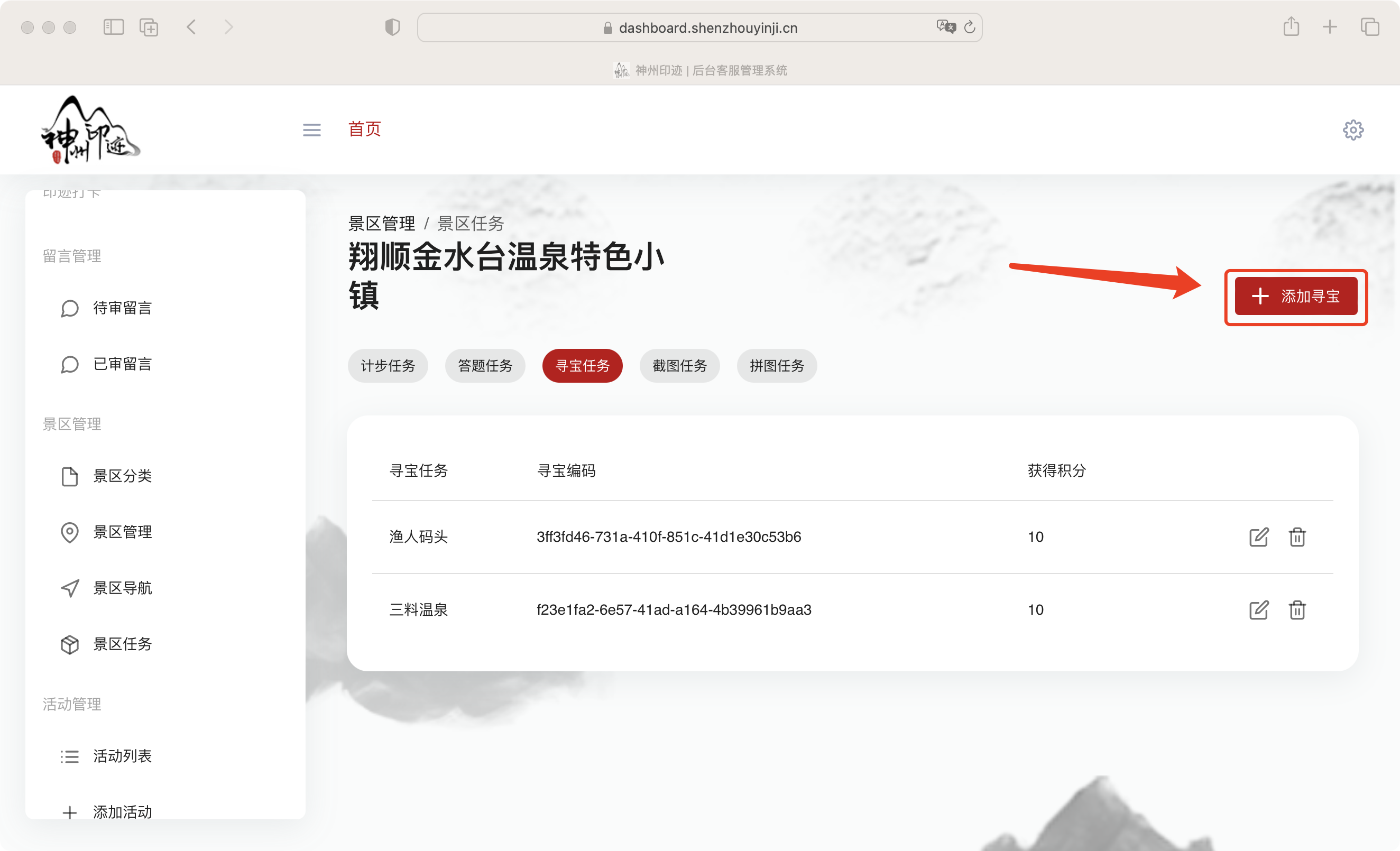Open the sidebar hamburger menu icon
Image resolution: width=1400 pixels, height=851 pixels.
tap(311, 129)
